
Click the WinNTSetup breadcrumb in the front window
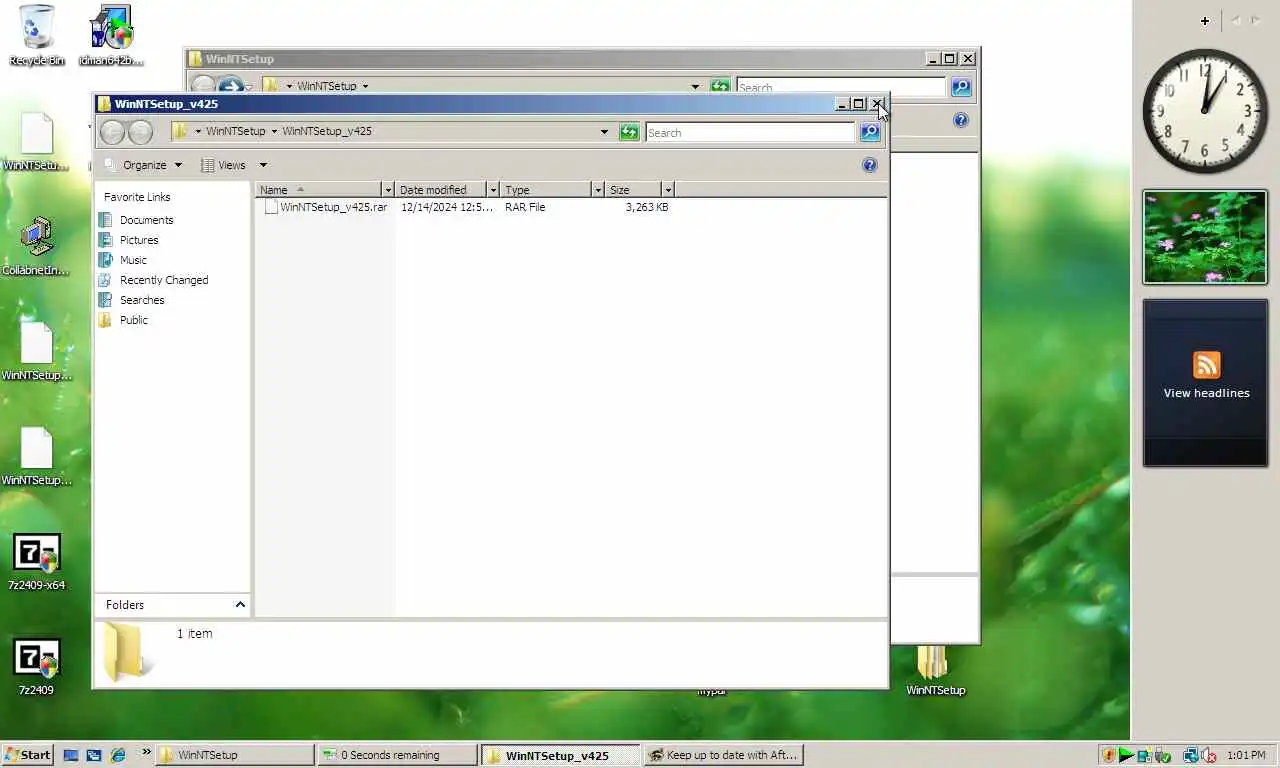click(236, 131)
